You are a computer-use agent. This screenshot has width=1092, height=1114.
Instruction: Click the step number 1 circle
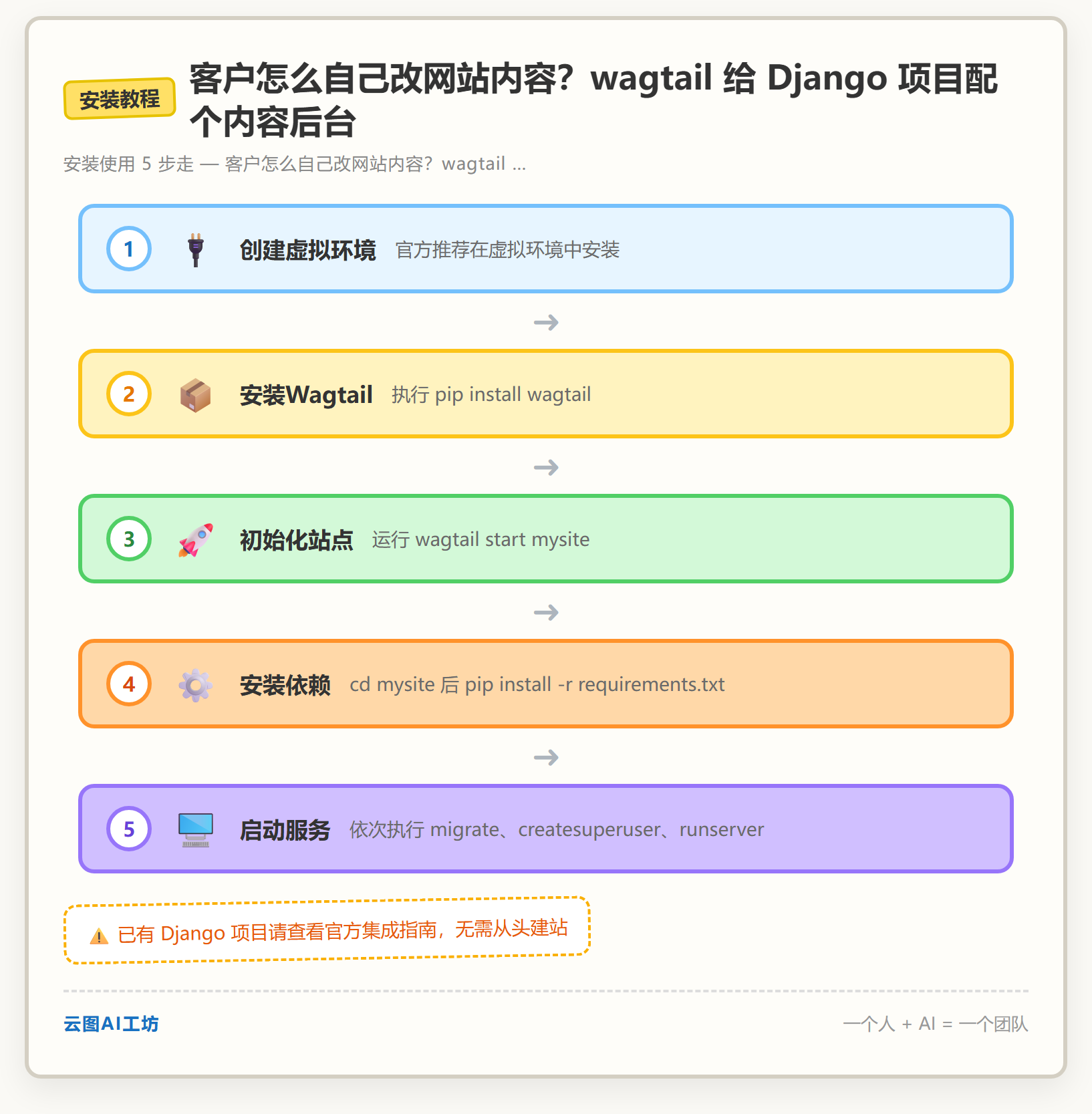tap(129, 249)
